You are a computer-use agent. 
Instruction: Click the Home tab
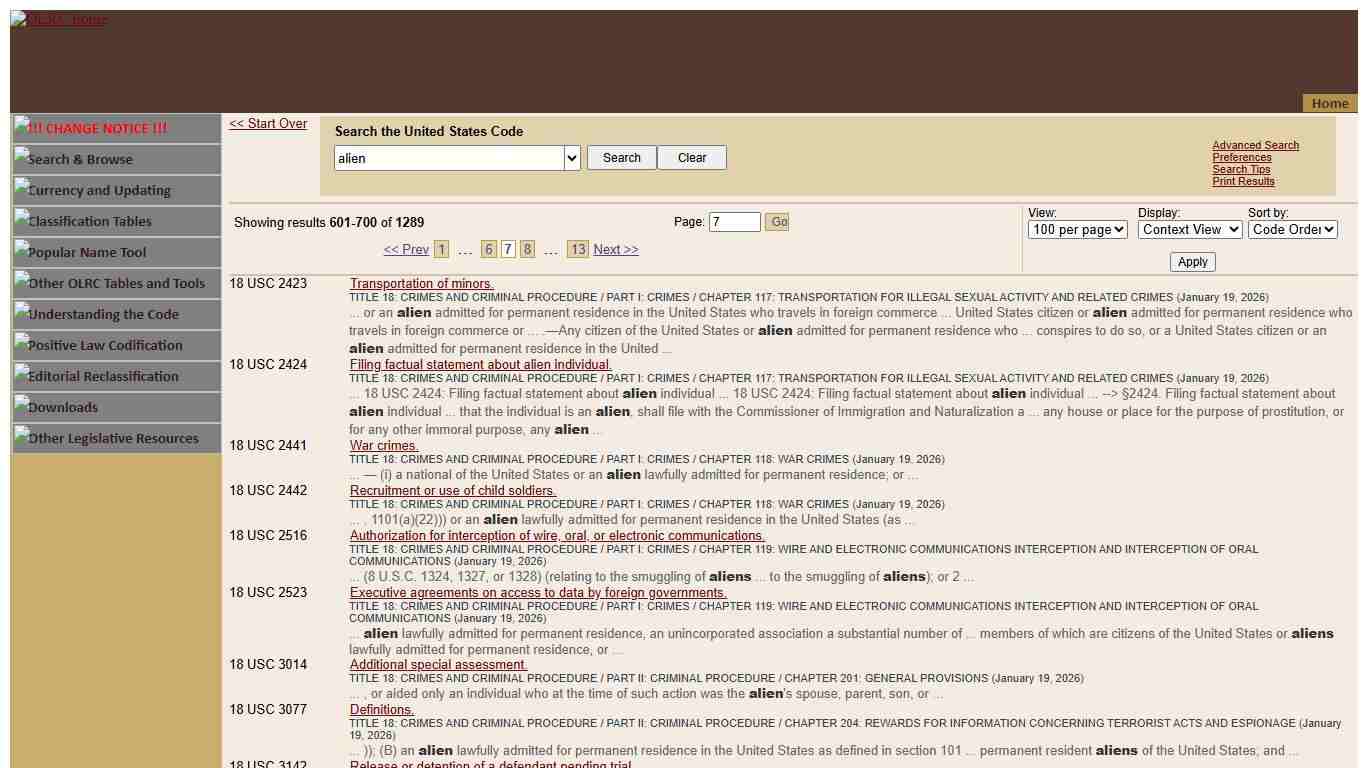(x=1329, y=103)
